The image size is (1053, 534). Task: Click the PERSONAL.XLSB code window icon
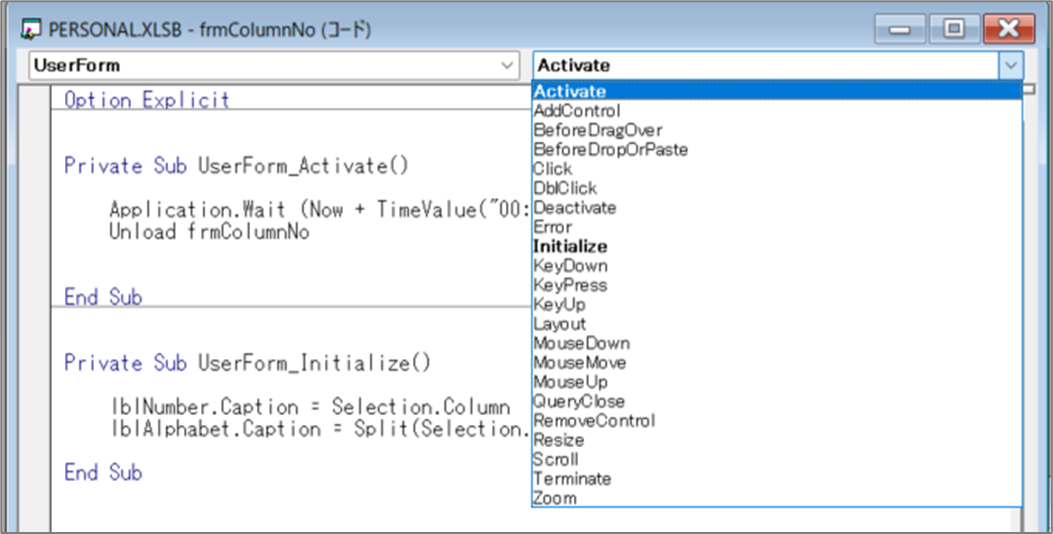coord(31,30)
